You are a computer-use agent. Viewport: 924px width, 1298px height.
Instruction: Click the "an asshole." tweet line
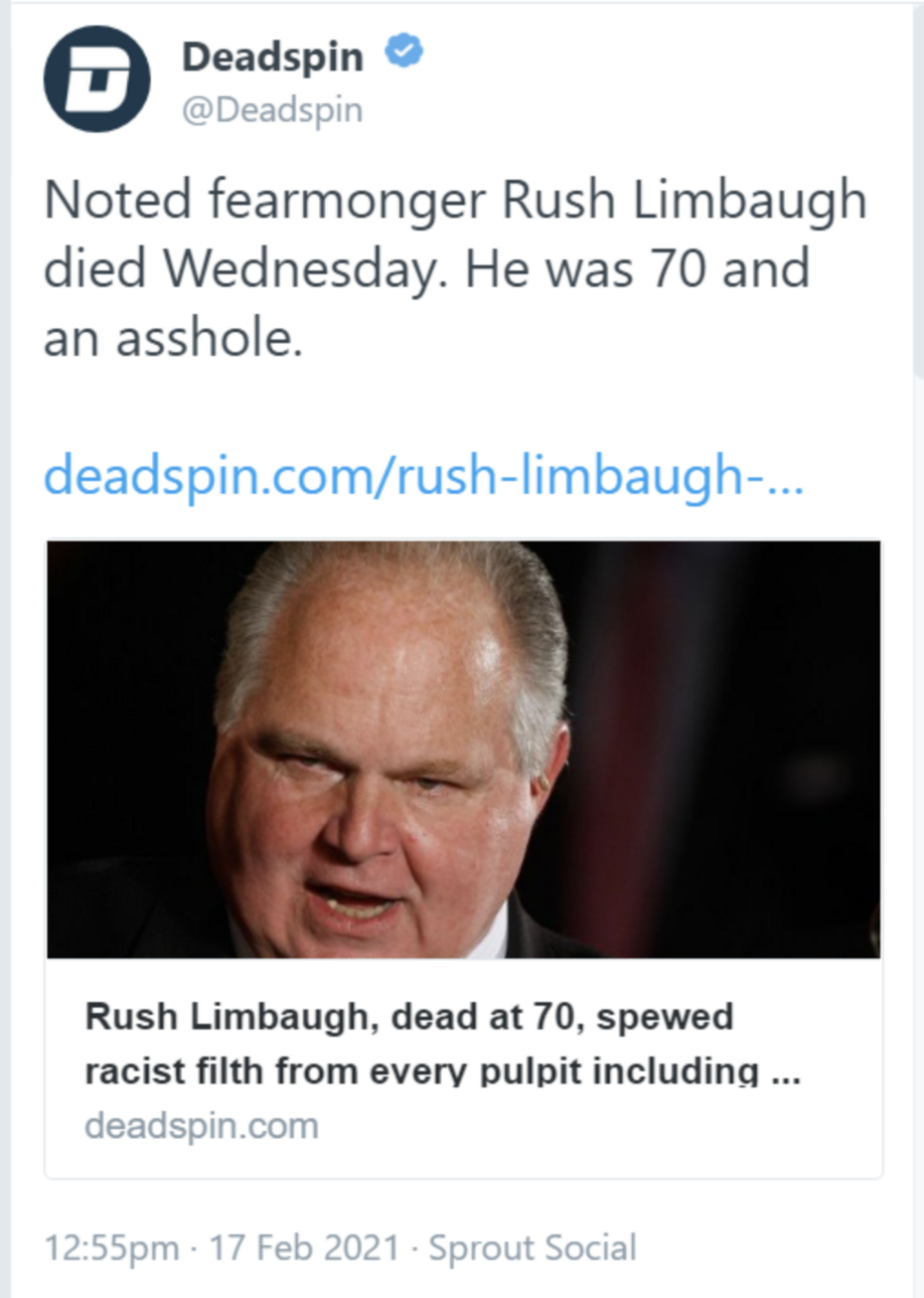coord(172,338)
